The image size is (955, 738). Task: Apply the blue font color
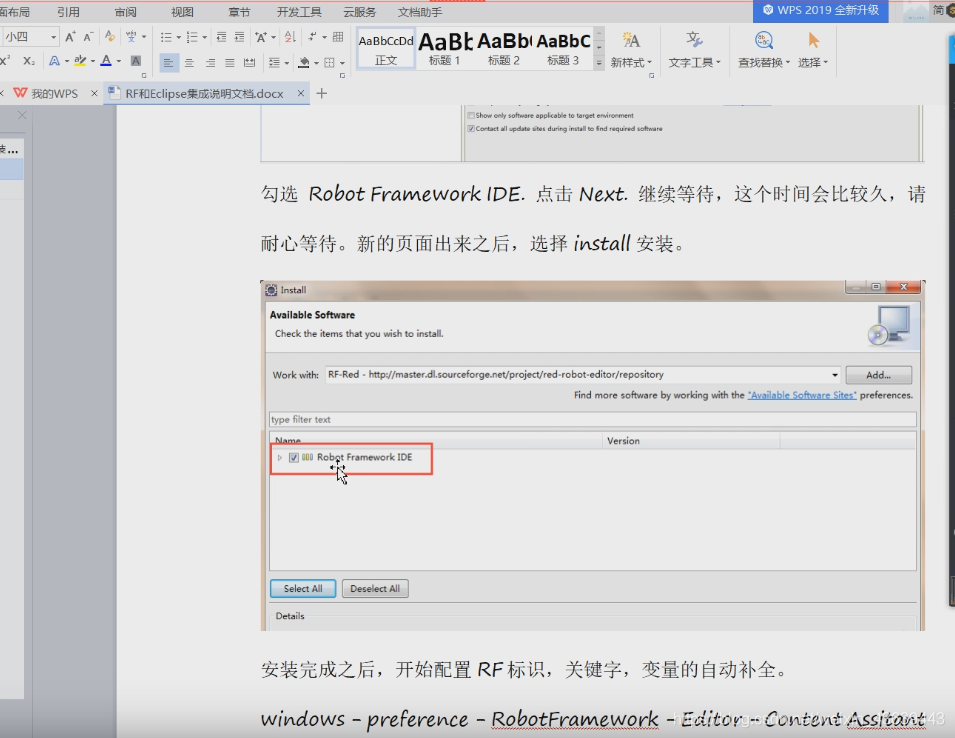(106, 61)
